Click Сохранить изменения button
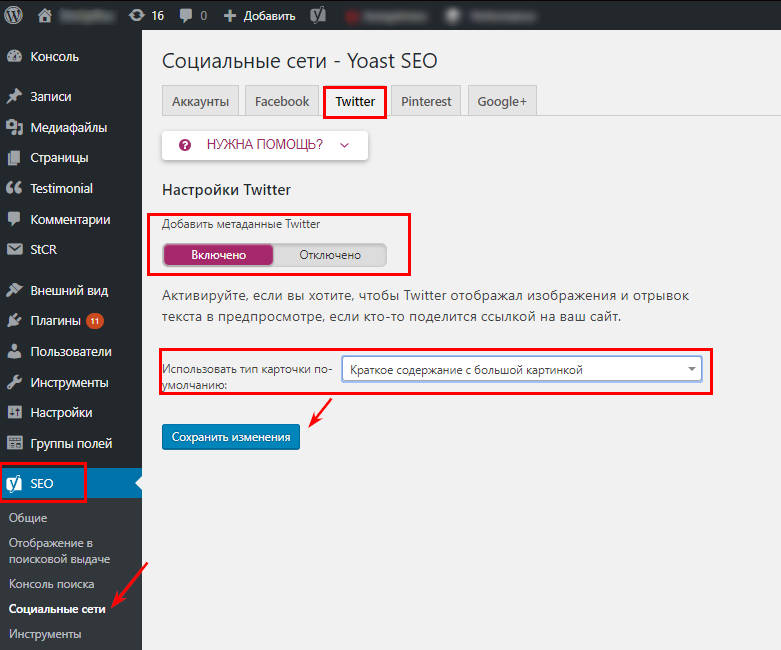The width and height of the screenshot is (781, 650). pyautogui.click(x=231, y=437)
